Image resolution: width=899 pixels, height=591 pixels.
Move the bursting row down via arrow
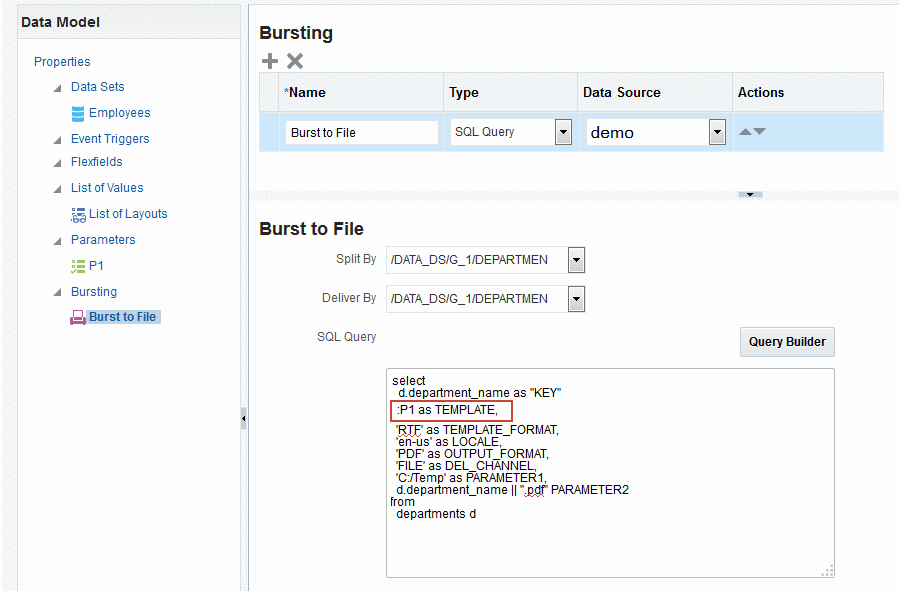(761, 130)
